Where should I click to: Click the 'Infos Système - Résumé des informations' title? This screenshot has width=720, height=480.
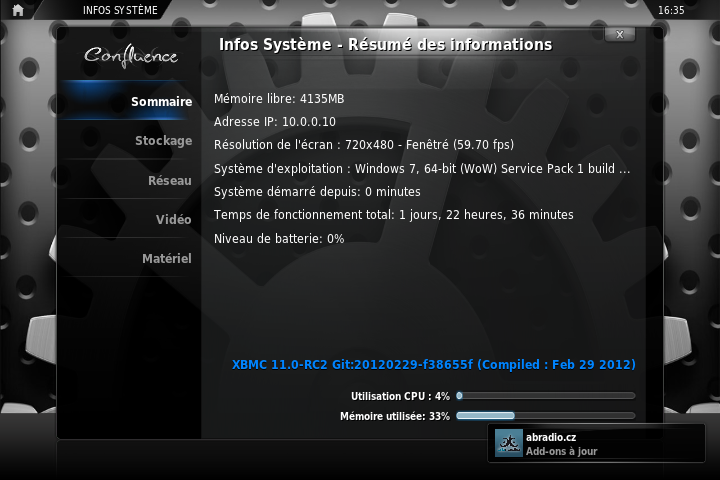pyautogui.click(x=385, y=45)
